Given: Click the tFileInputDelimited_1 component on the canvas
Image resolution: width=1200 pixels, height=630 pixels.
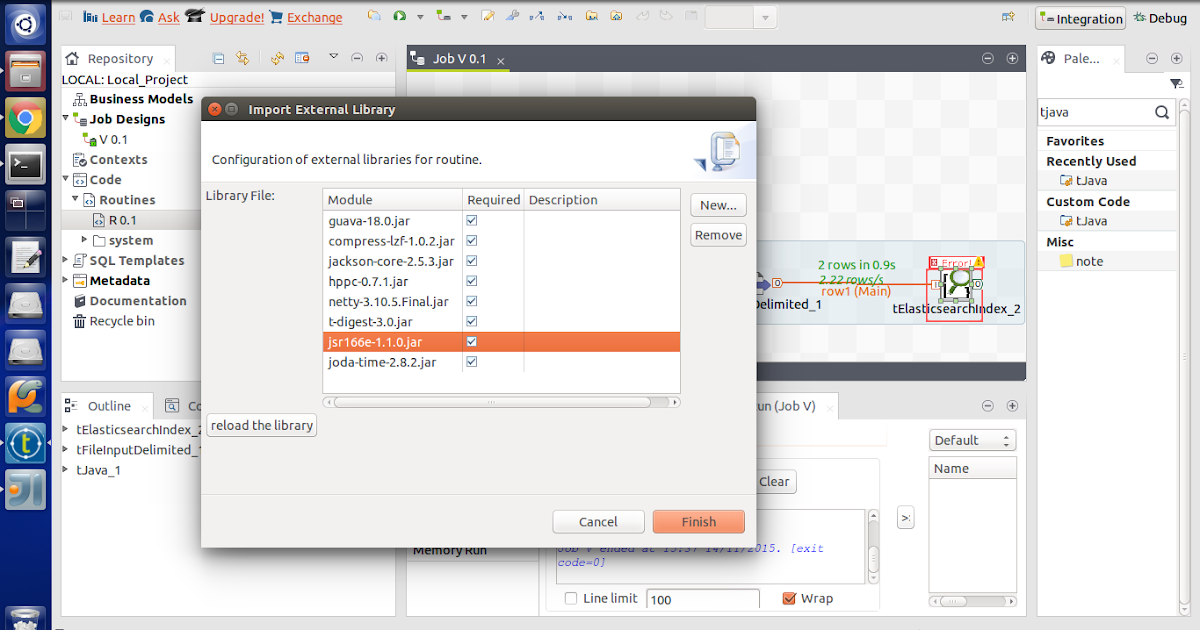Looking at the screenshot, I should click(x=764, y=284).
